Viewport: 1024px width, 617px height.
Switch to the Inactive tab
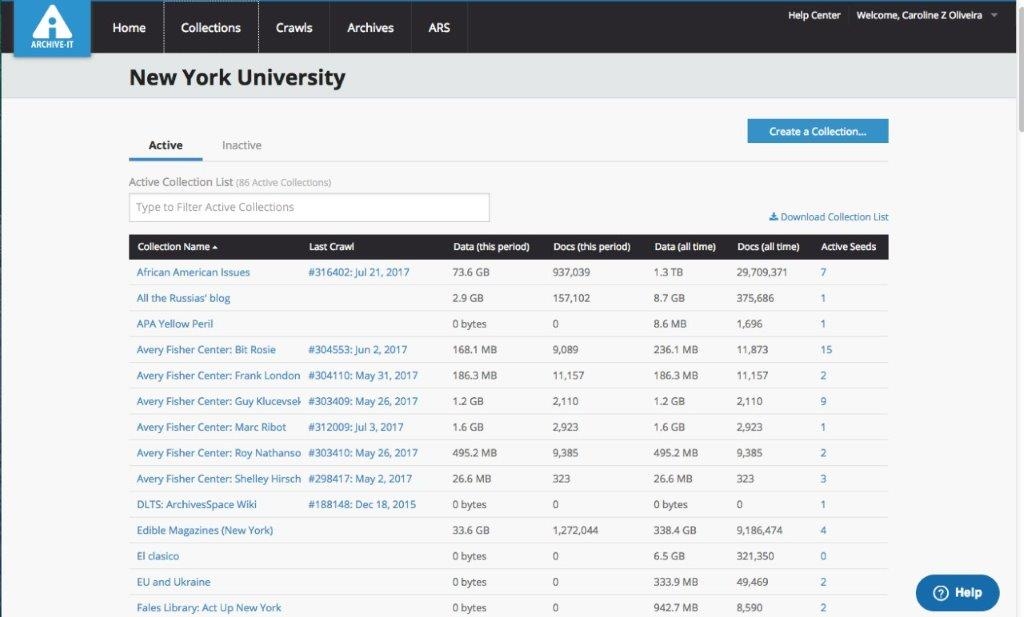point(241,146)
